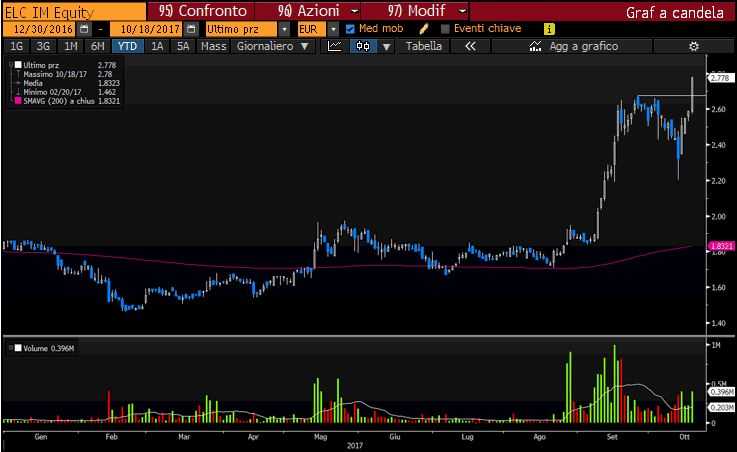
Task: Expand the Ultimo prz field dropdown arrow
Action: click(284, 29)
